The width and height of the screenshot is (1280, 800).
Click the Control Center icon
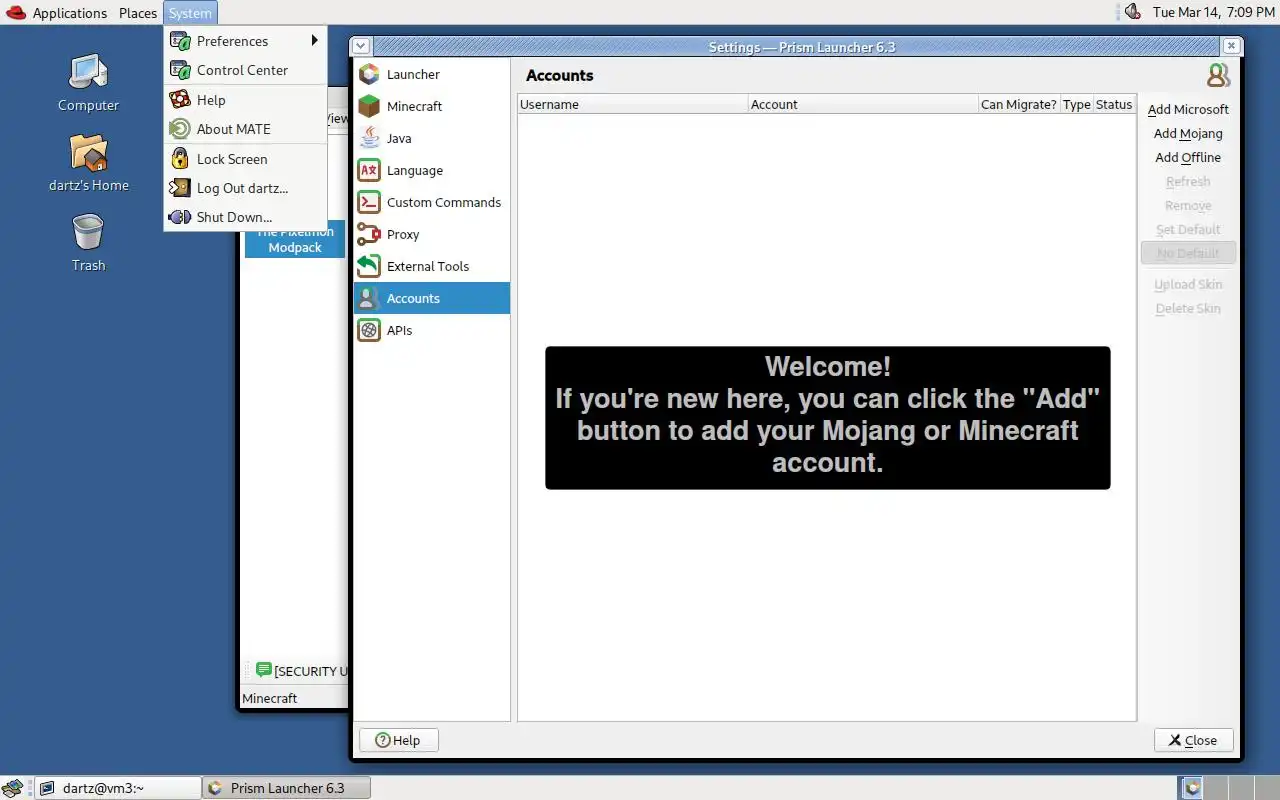click(x=180, y=70)
